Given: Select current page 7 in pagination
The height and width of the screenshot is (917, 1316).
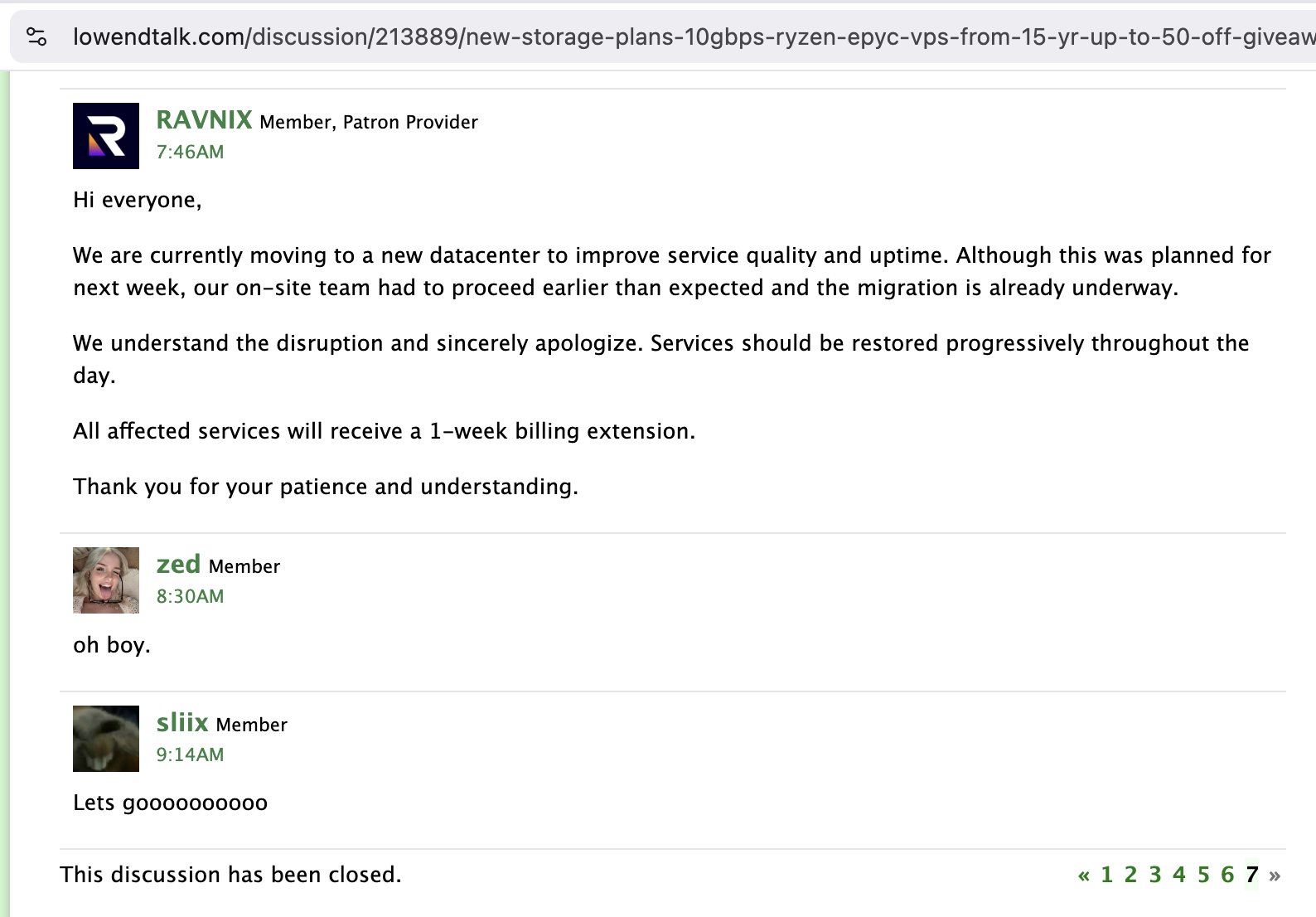Looking at the screenshot, I should (x=1252, y=875).
